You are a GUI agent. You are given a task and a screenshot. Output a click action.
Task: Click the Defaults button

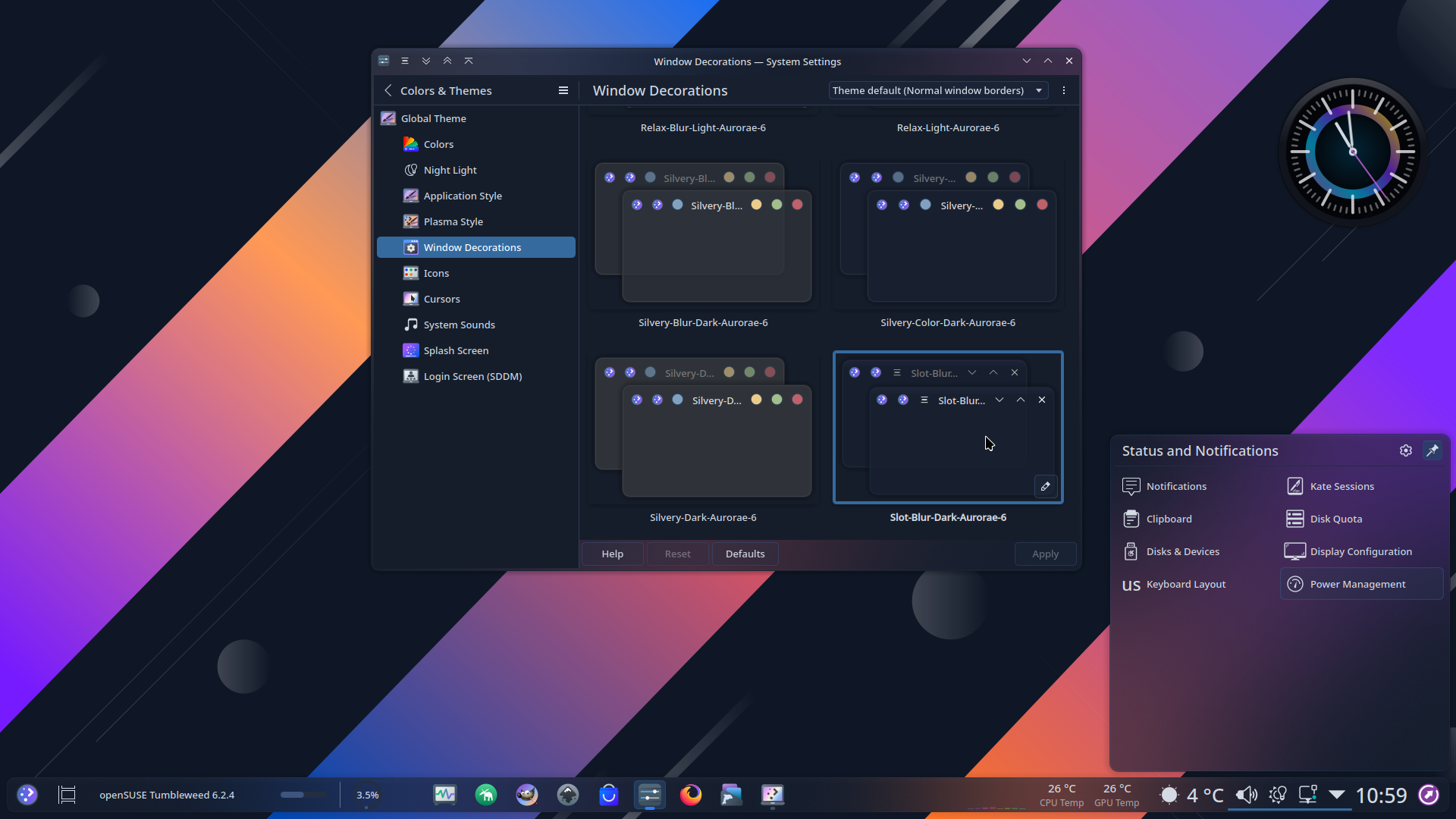point(745,554)
